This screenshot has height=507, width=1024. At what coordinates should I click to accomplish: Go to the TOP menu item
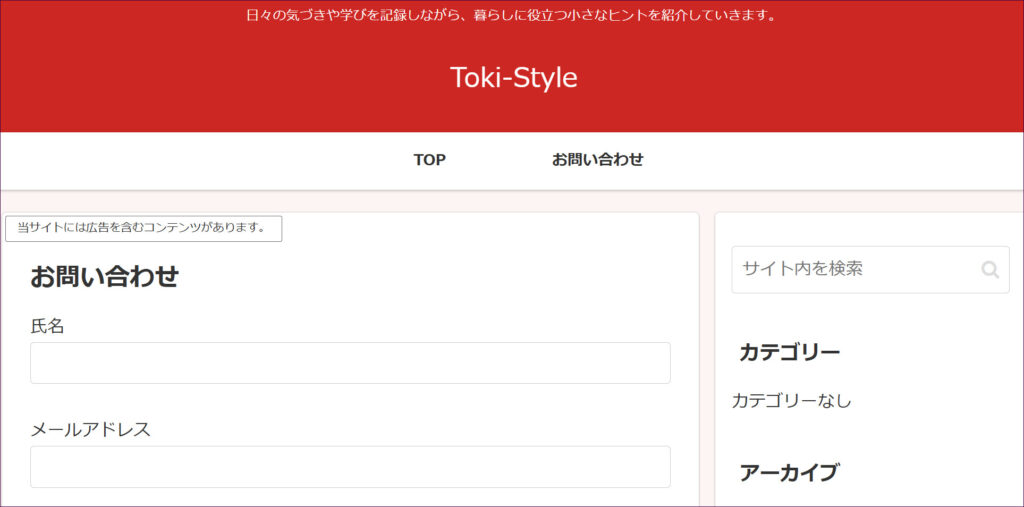(x=429, y=160)
